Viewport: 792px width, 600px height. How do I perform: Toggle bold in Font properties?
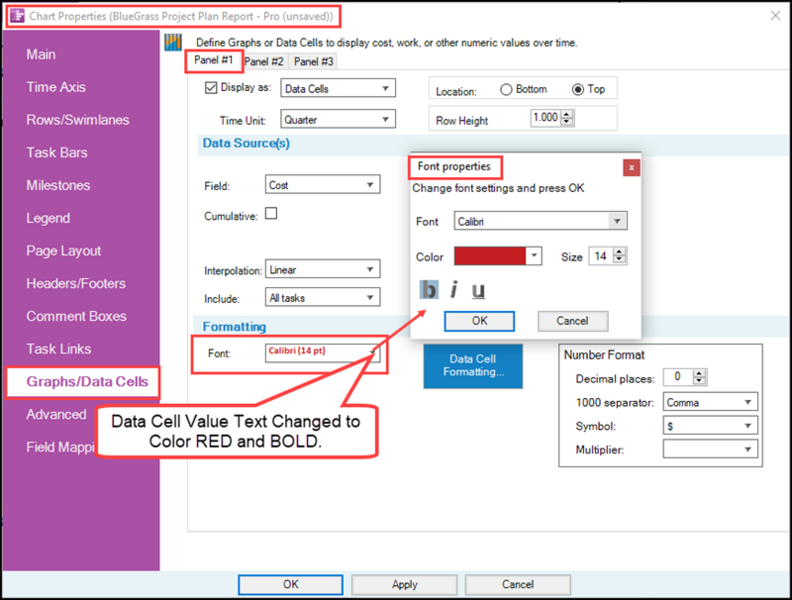pos(429,290)
